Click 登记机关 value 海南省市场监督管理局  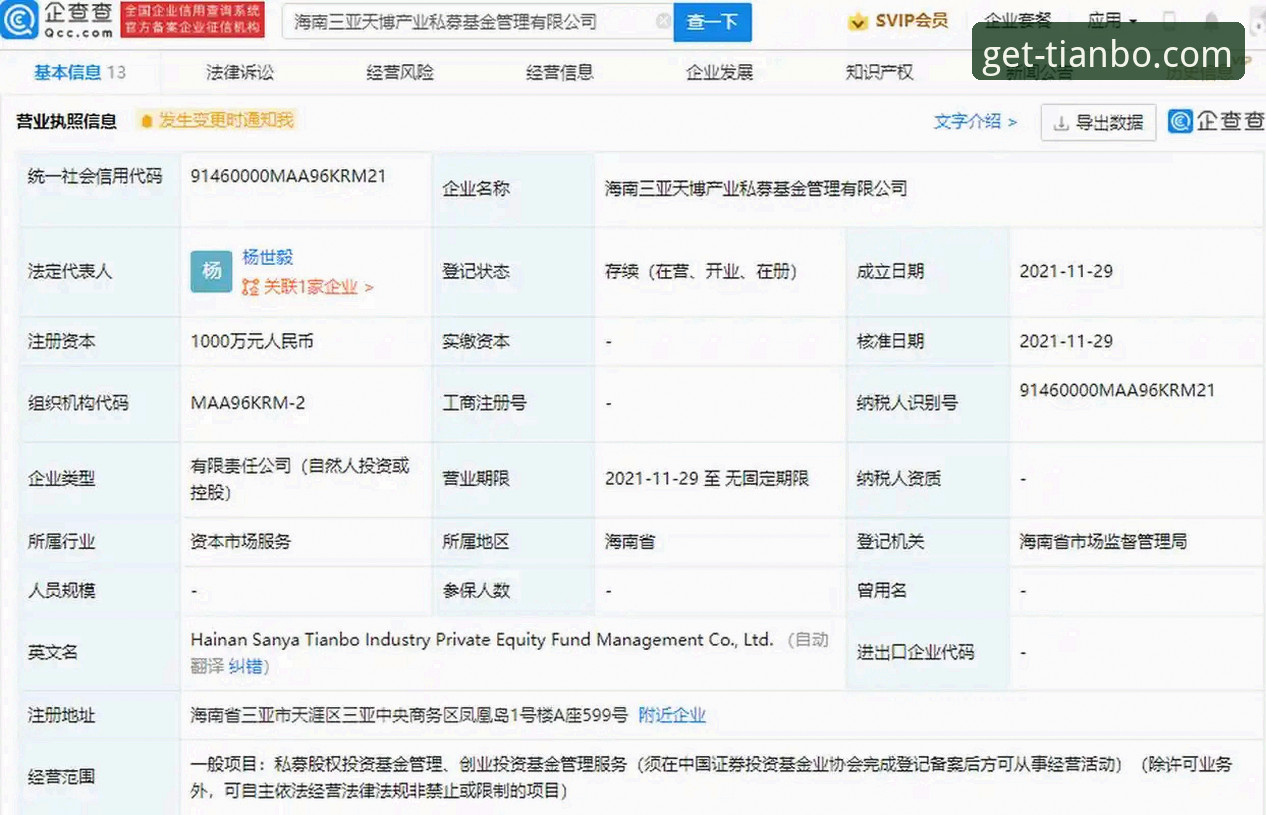point(1103,541)
